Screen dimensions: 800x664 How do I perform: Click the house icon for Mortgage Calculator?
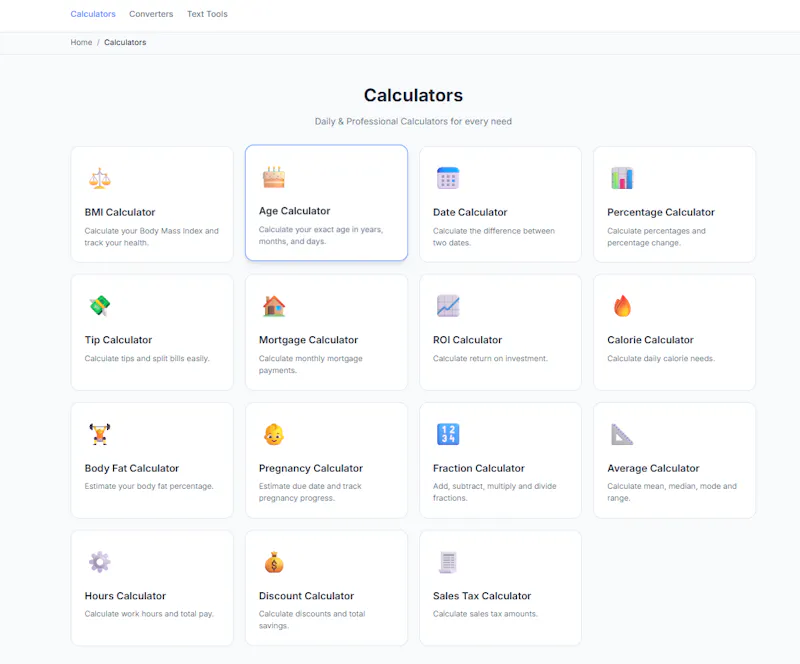[274, 306]
